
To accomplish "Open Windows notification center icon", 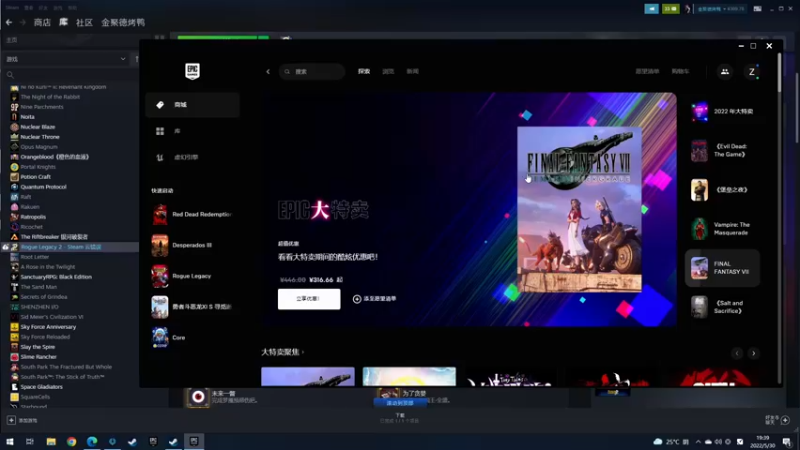I will click(787, 442).
